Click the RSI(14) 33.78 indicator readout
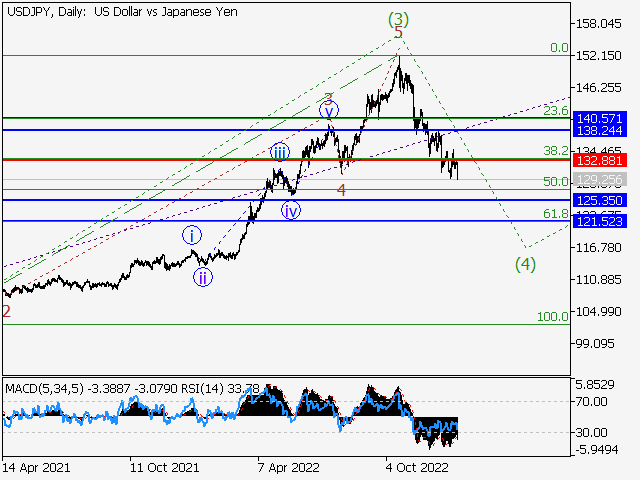This screenshot has width=640, height=480. [220, 389]
